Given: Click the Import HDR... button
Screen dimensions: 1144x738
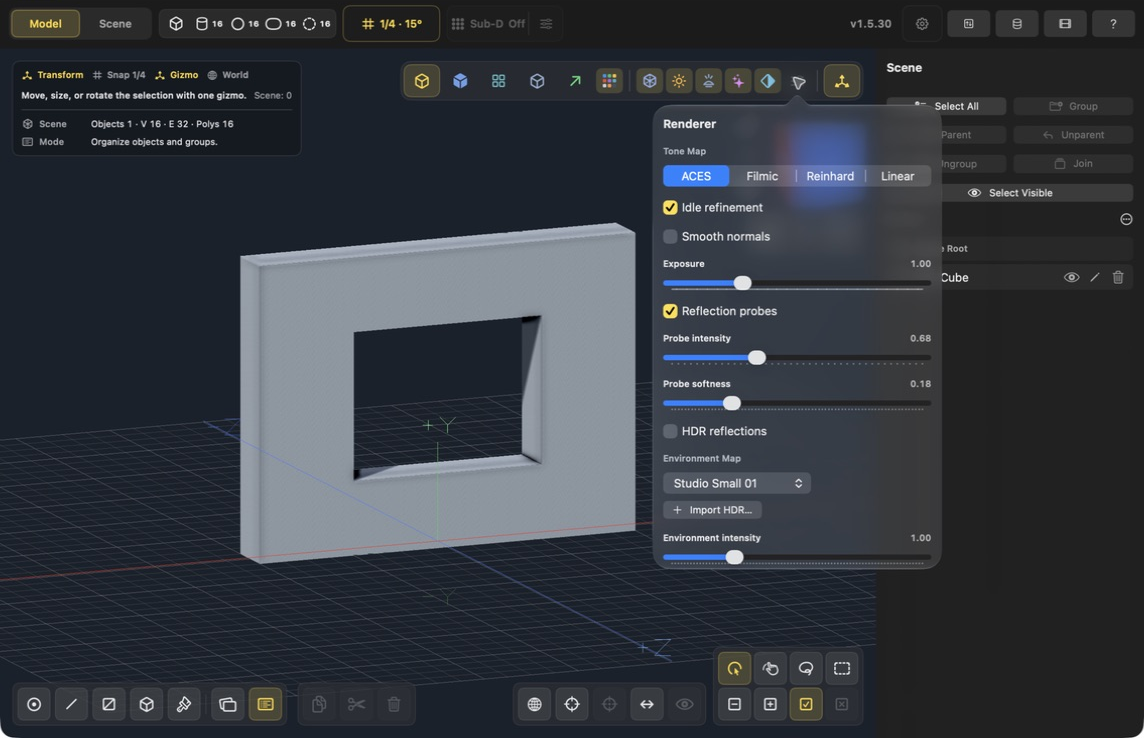Looking at the screenshot, I should tap(712, 510).
